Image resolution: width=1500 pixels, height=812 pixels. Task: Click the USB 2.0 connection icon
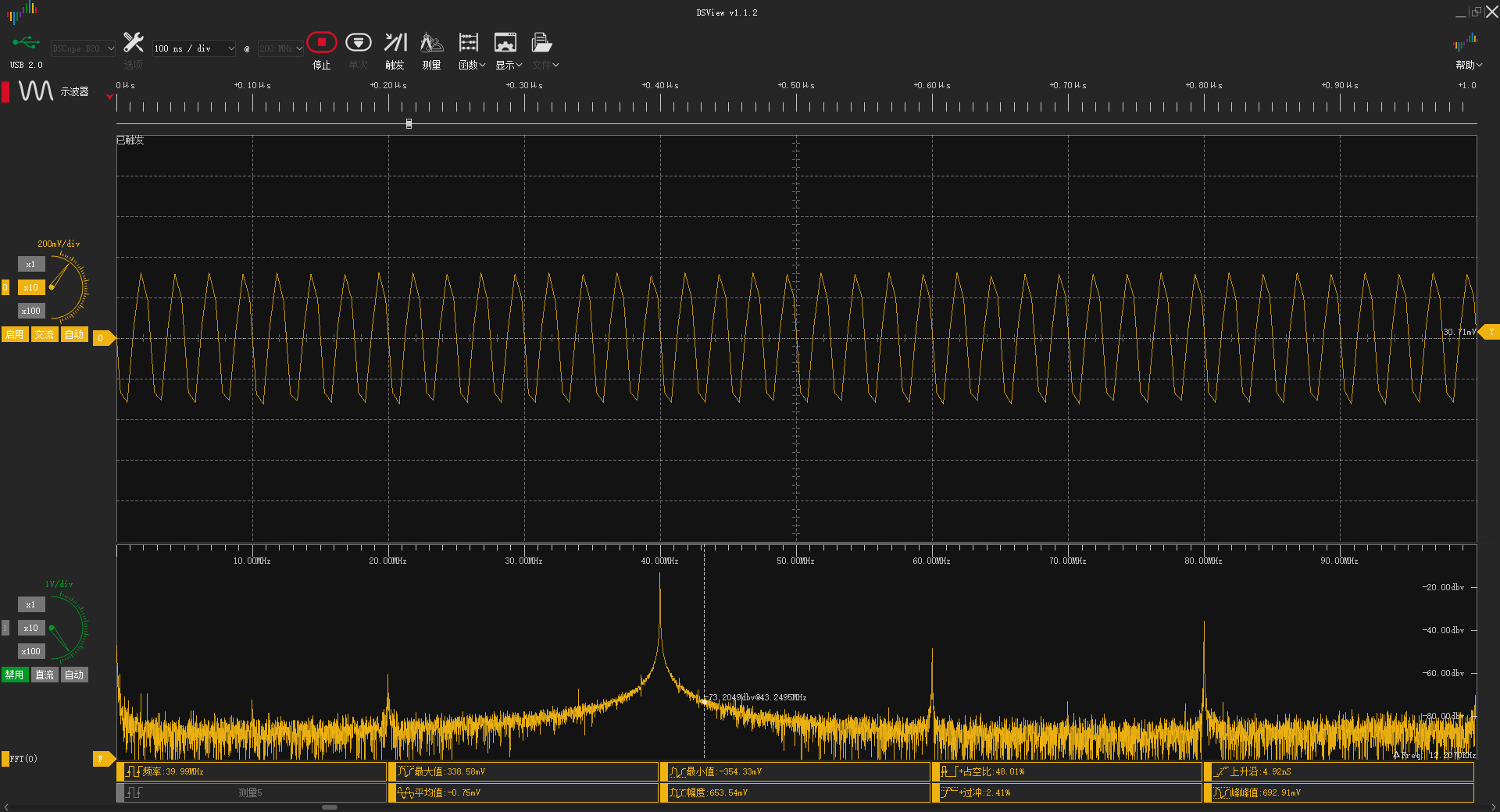(x=26, y=42)
